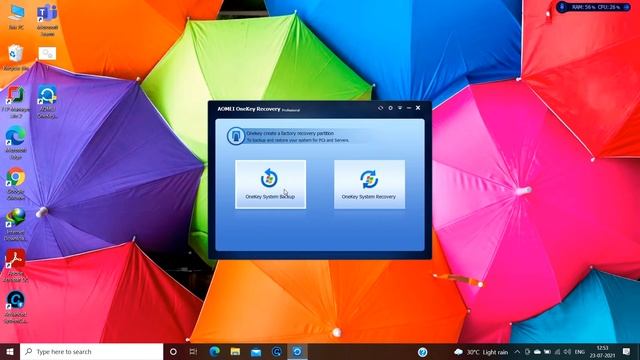
Task: Click the refresh icon in AOMEI title bar
Action: coord(380,108)
